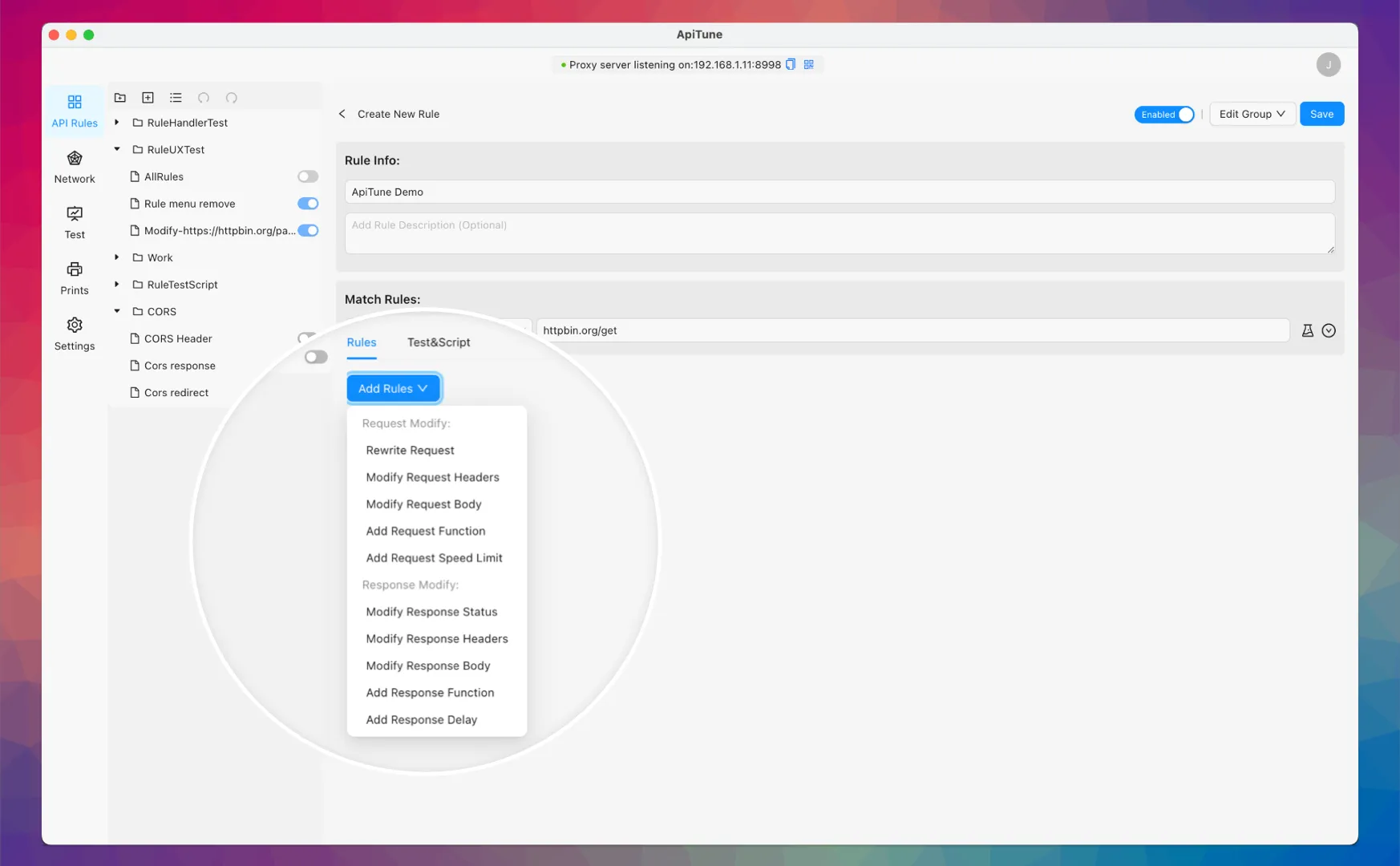Click the add new rule plus icon
This screenshot has width=1400, height=866.
pos(148,98)
